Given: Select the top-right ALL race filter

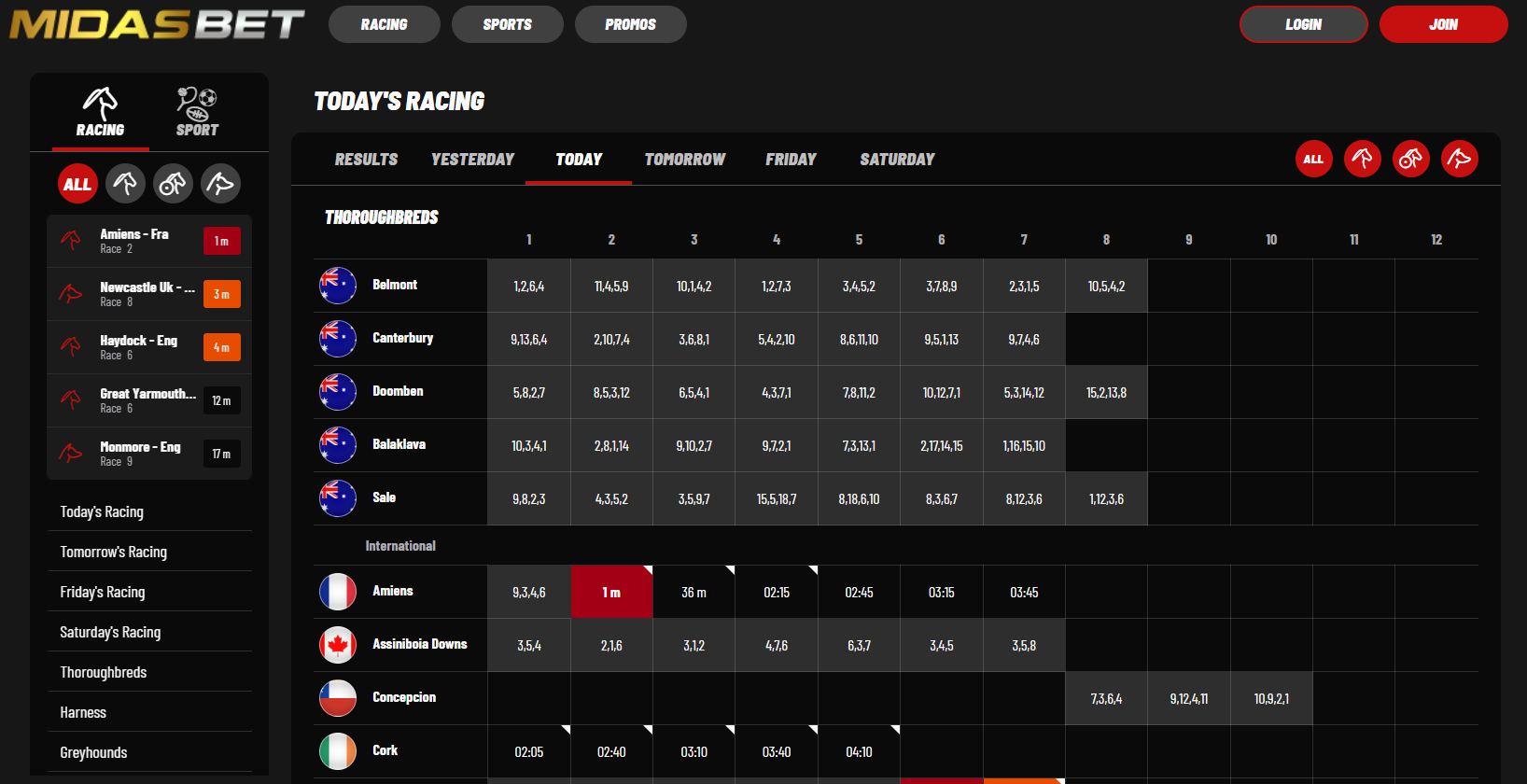Looking at the screenshot, I should [x=1313, y=159].
